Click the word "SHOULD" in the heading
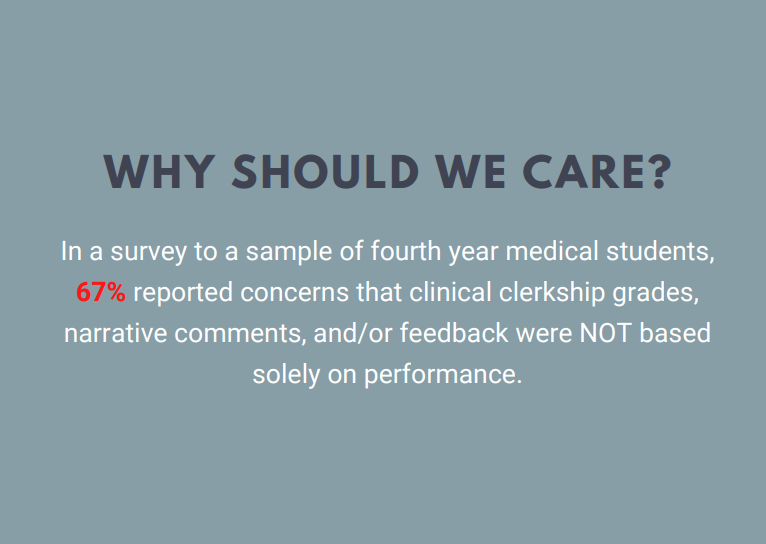This screenshot has width=766, height=544. (325, 172)
